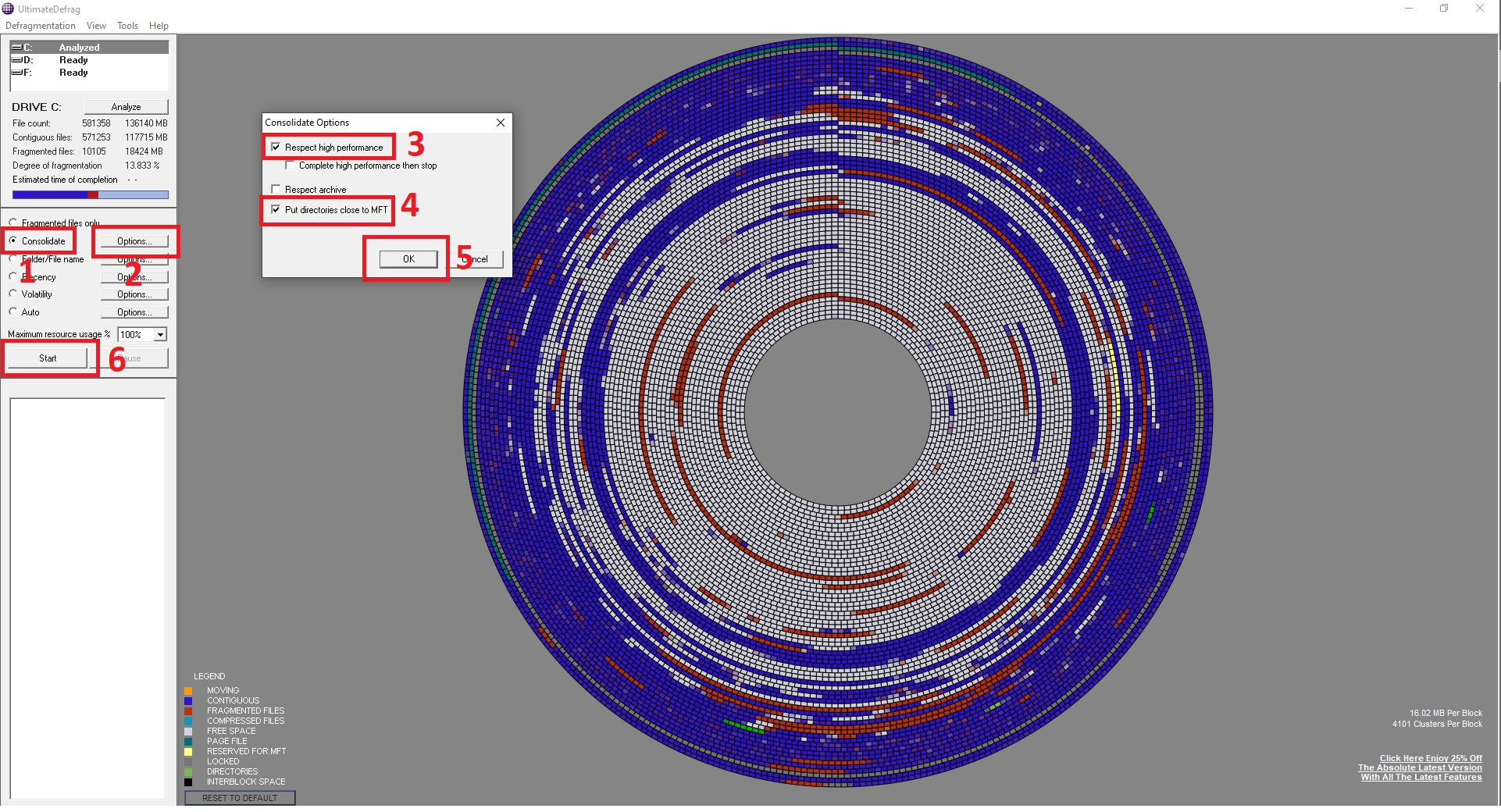Toggle the Respect high performance checkbox
This screenshot has width=1501, height=812.
(276, 147)
